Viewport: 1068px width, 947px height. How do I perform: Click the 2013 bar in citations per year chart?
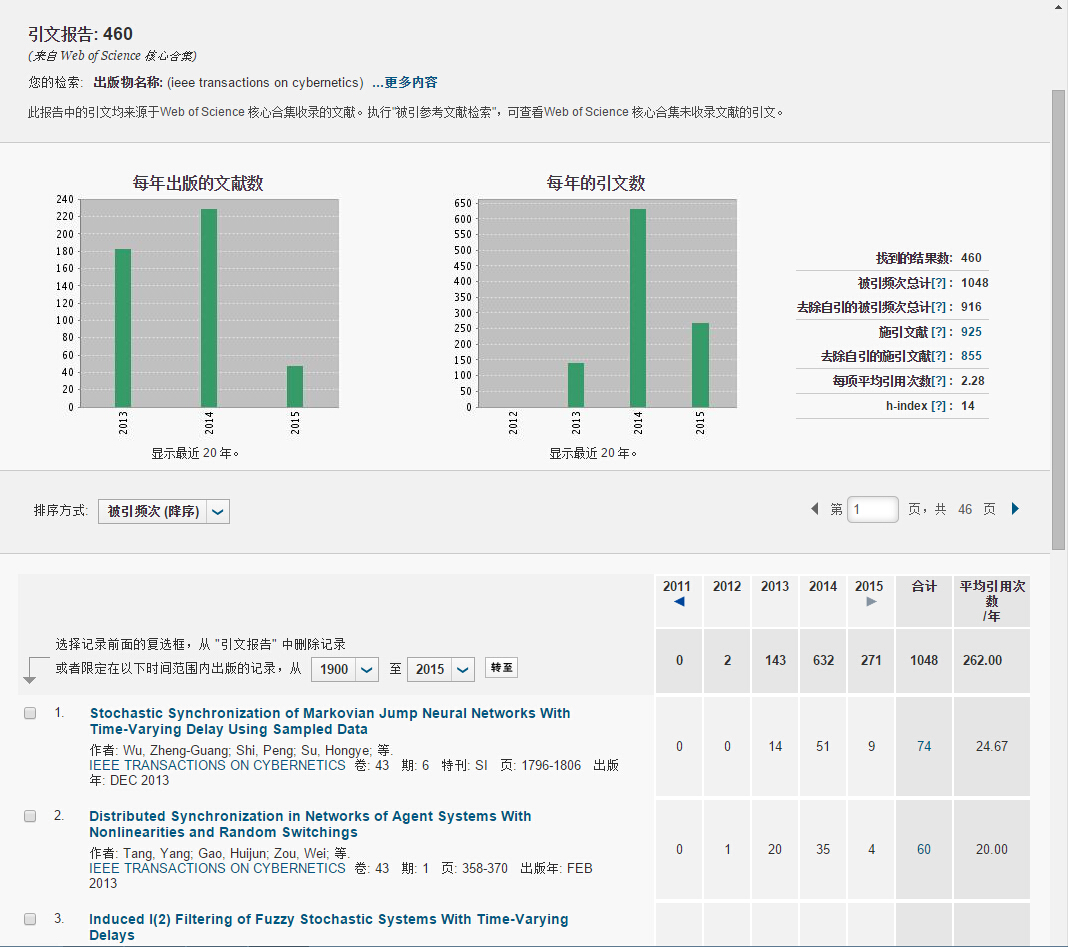click(x=576, y=385)
